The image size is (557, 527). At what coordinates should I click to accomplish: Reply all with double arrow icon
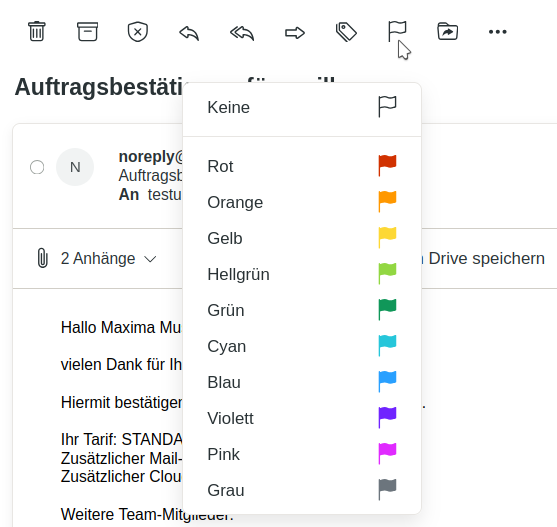(x=242, y=33)
